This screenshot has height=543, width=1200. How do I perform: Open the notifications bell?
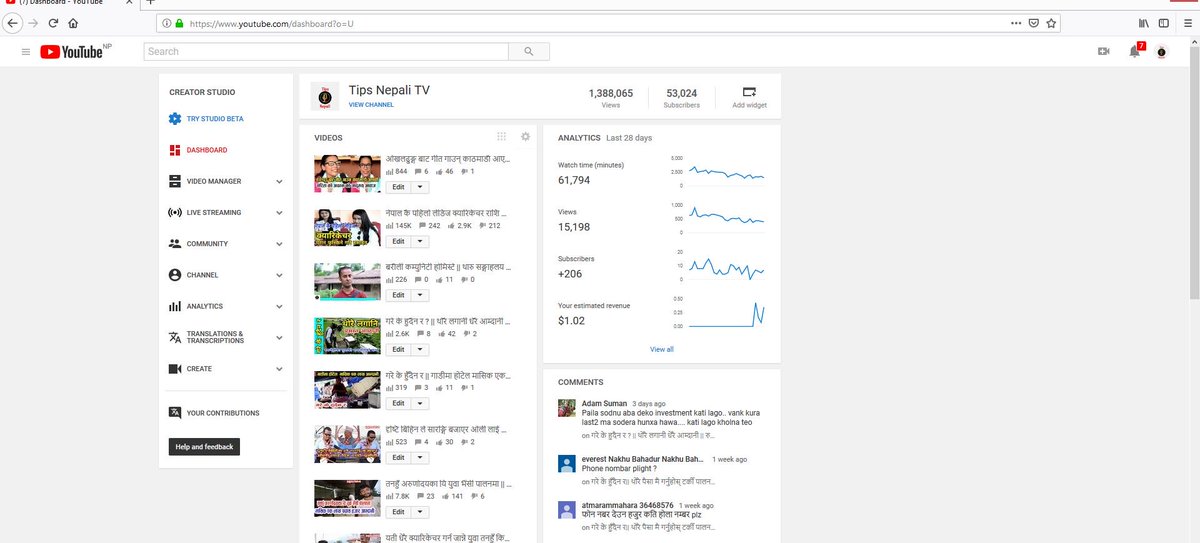[1134, 51]
